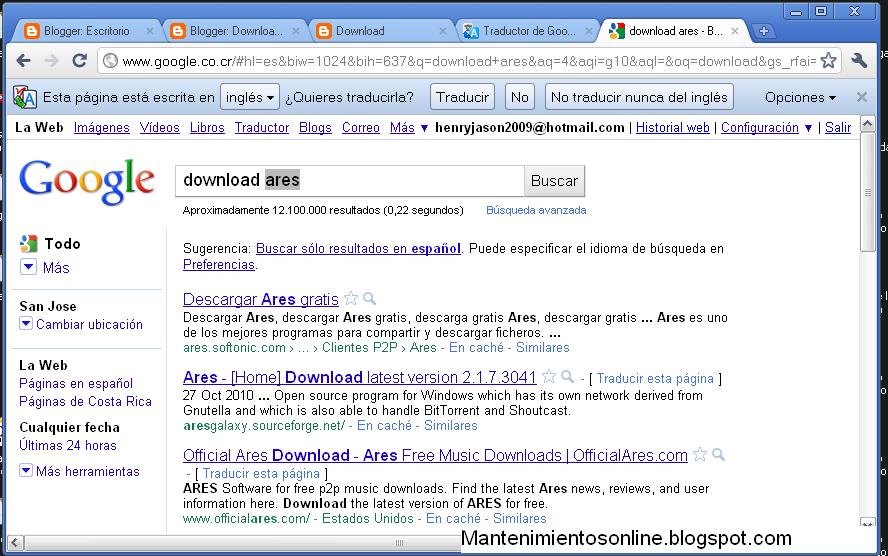Viewport: 888px width, 556px height.
Task: Filter results to Últimas 24 horas
Action: [68, 446]
